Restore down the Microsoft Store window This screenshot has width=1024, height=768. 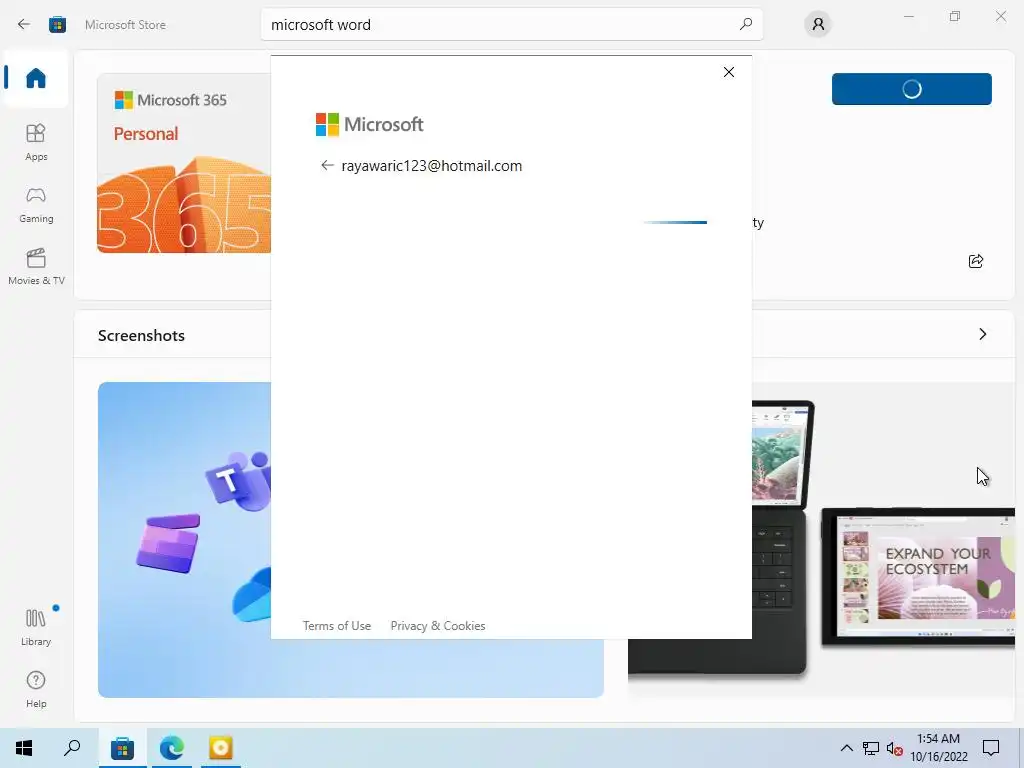[955, 16]
